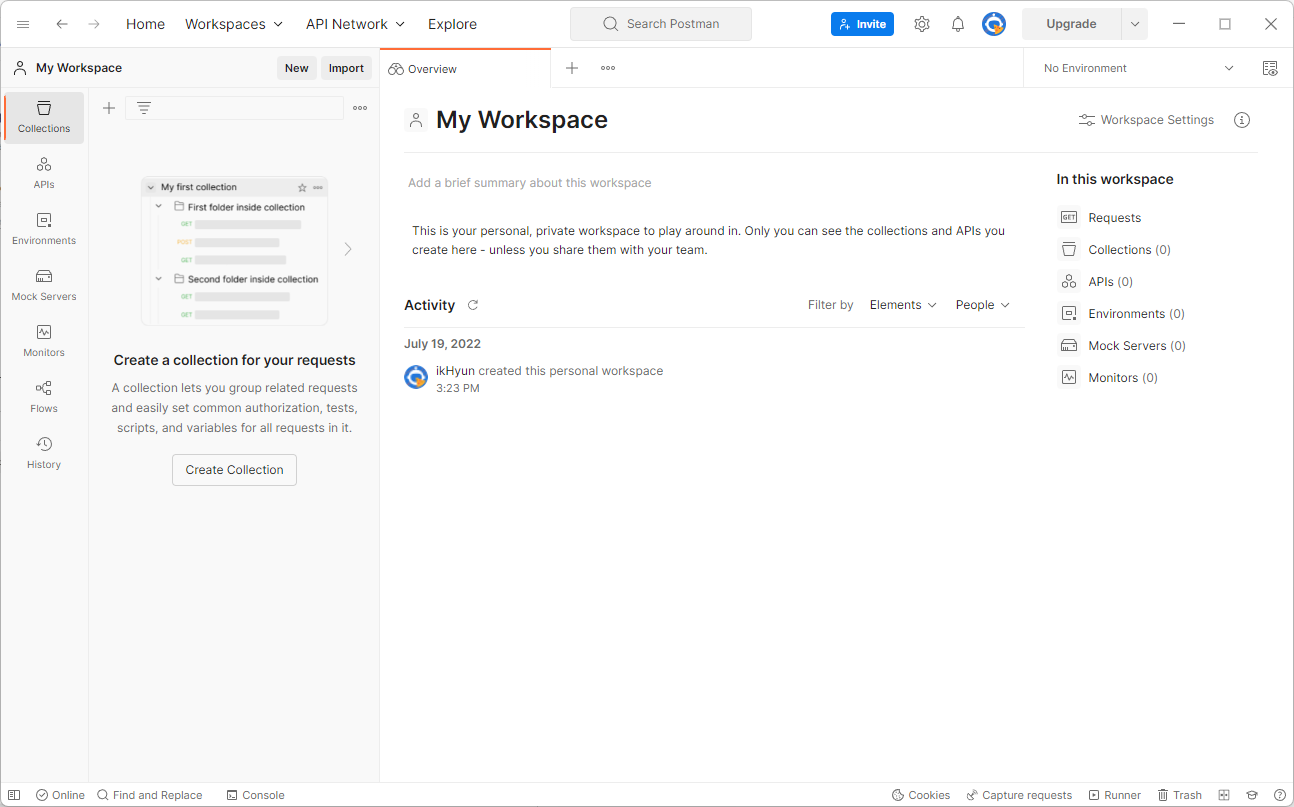
Task: Click Create Collection button
Action: (234, 470)
